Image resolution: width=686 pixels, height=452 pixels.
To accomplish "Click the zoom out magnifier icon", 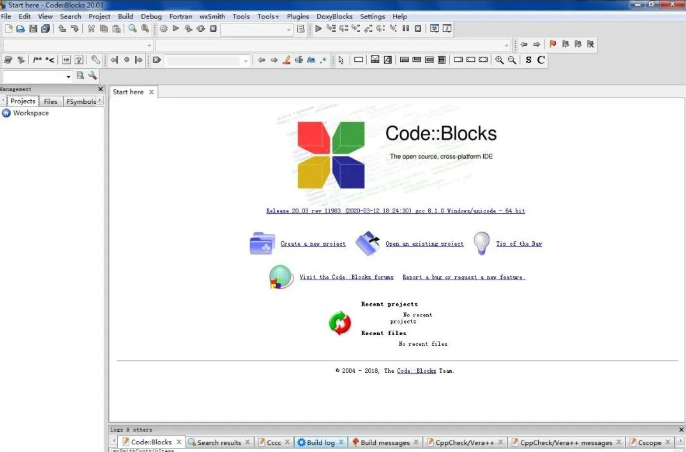I will point(512,60).
